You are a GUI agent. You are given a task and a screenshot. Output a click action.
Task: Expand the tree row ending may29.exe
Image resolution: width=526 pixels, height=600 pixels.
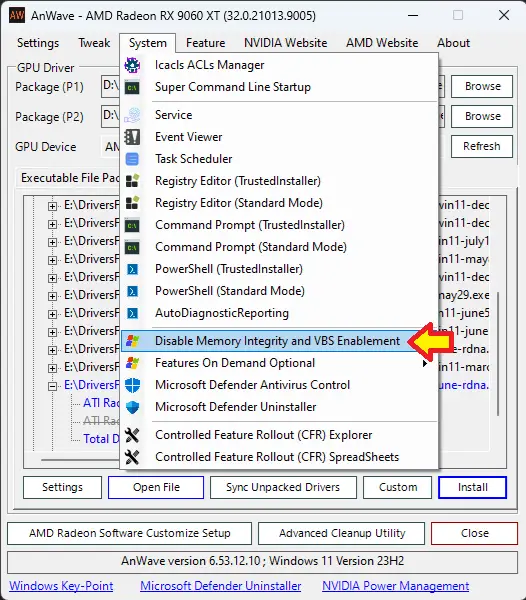[x=52, y=296]
